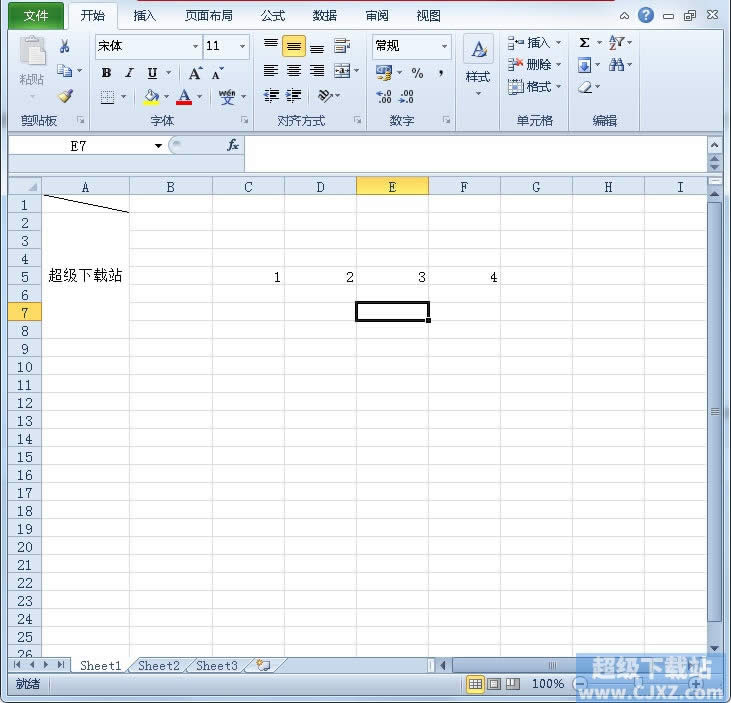Open the font color dropdown arrow

[x=200, y=97]
